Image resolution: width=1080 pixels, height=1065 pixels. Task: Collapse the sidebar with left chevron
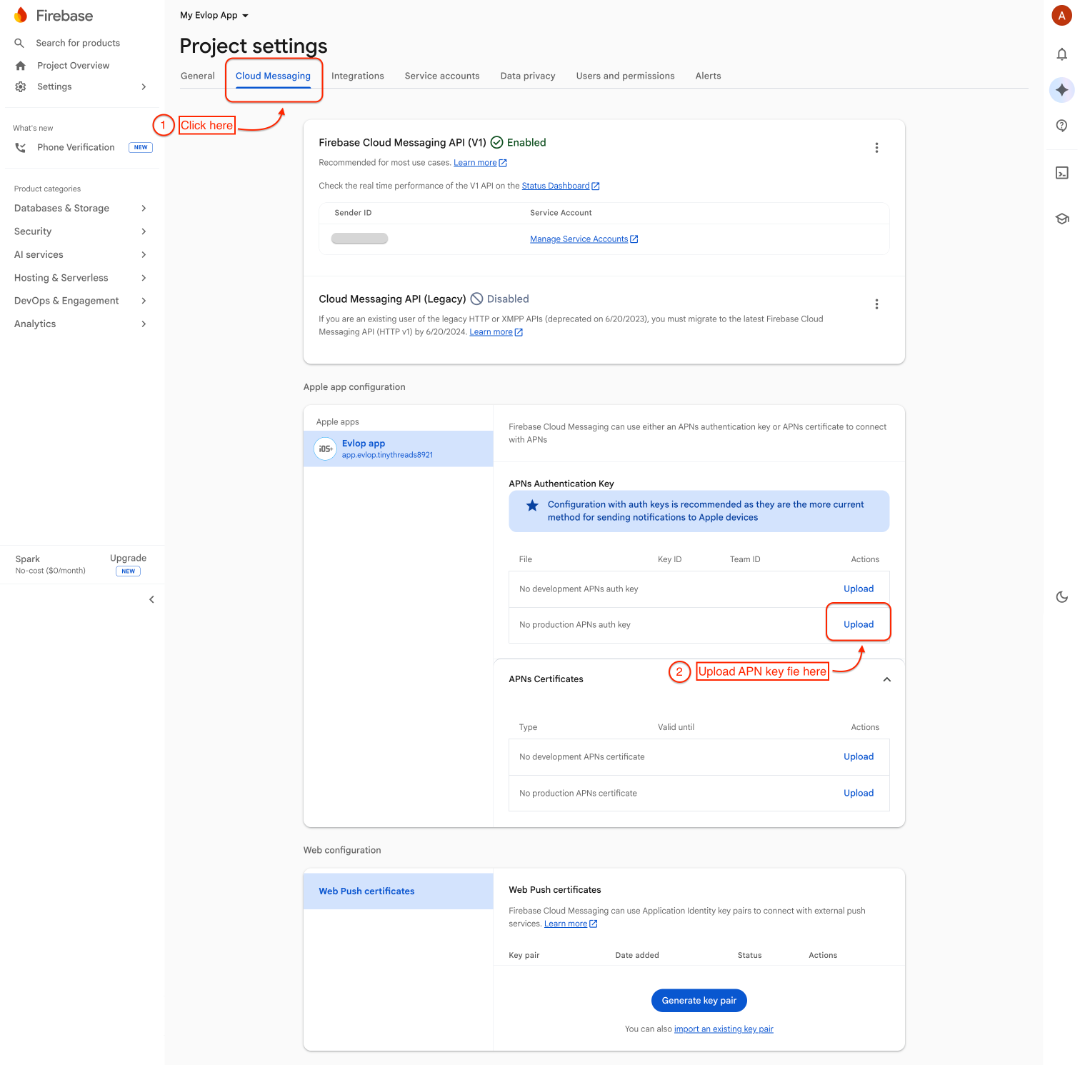point(152,599)
